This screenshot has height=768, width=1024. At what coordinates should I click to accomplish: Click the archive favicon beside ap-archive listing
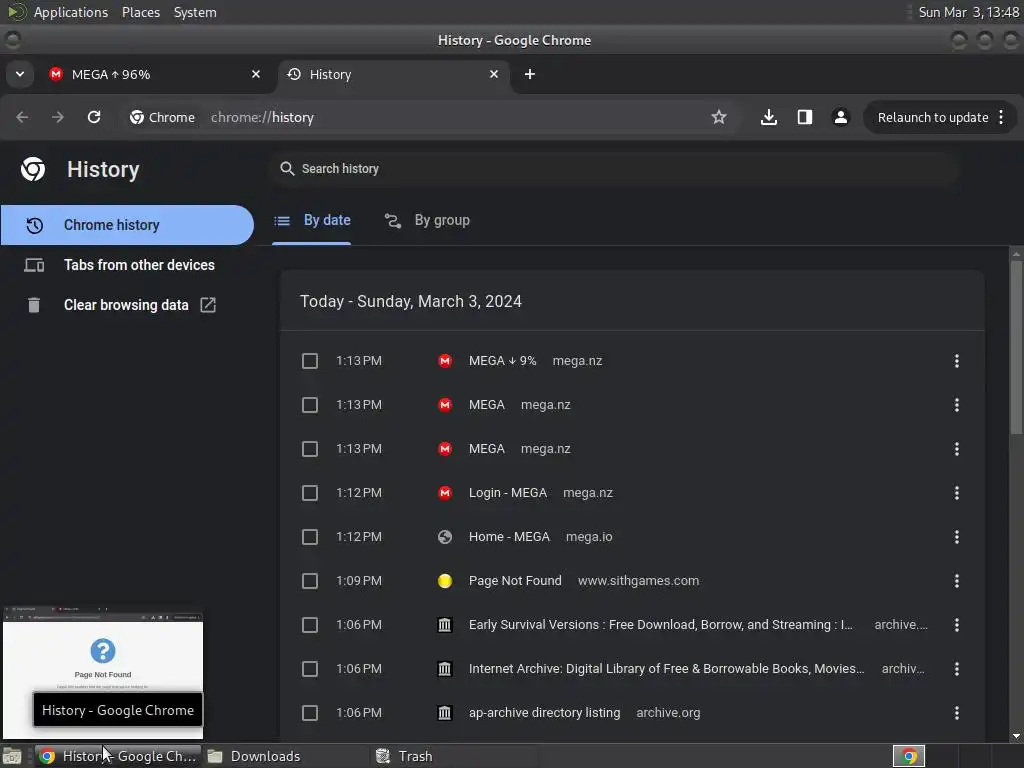tap(445, 713)
